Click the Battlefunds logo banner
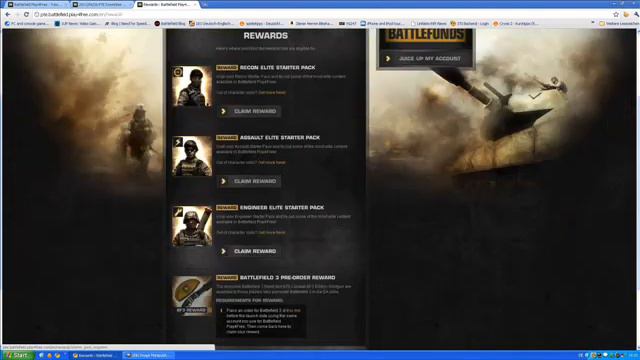Image resolution: width=640 pixels, height=360 pixels. (425, 35)
